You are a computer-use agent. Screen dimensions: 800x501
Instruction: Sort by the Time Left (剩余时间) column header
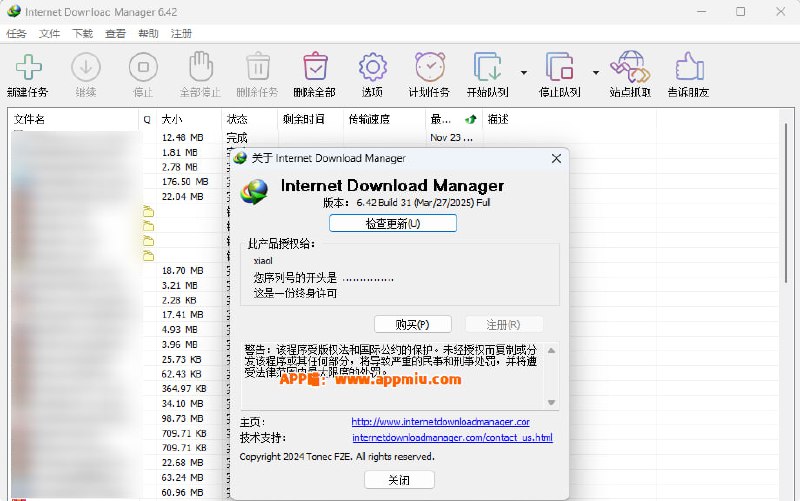point(310,119)
